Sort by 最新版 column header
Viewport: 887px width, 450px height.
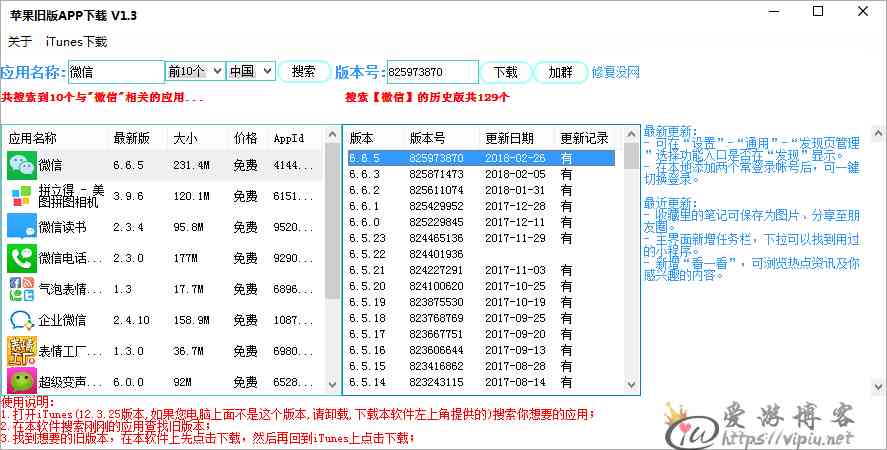coord(137,138)
